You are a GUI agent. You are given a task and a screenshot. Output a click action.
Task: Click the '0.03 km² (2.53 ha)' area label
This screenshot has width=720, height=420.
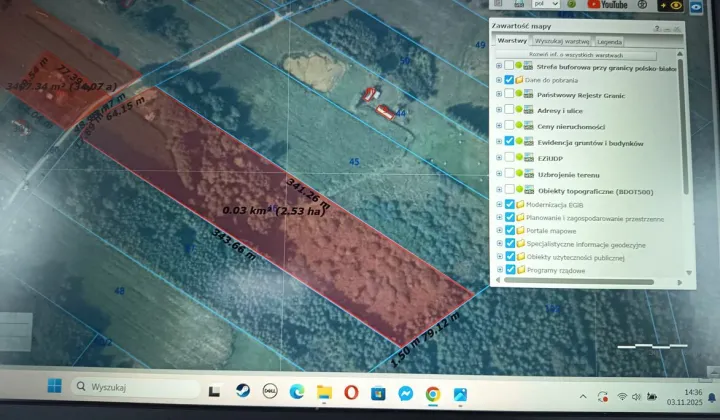(274, 211)
